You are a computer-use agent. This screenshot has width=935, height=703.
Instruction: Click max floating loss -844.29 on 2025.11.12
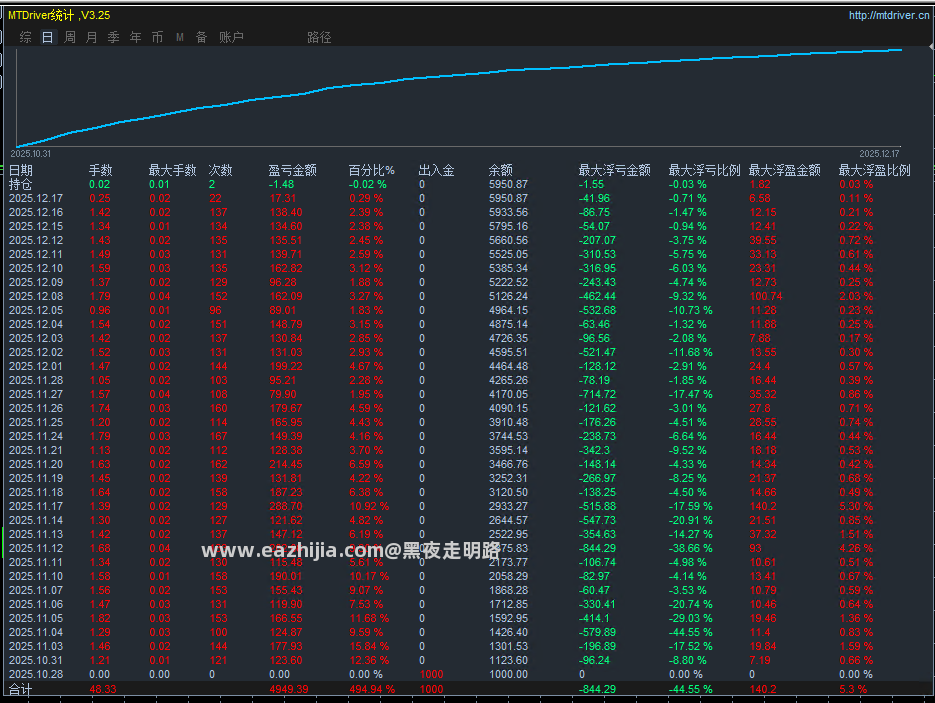[x=597, y=548]
